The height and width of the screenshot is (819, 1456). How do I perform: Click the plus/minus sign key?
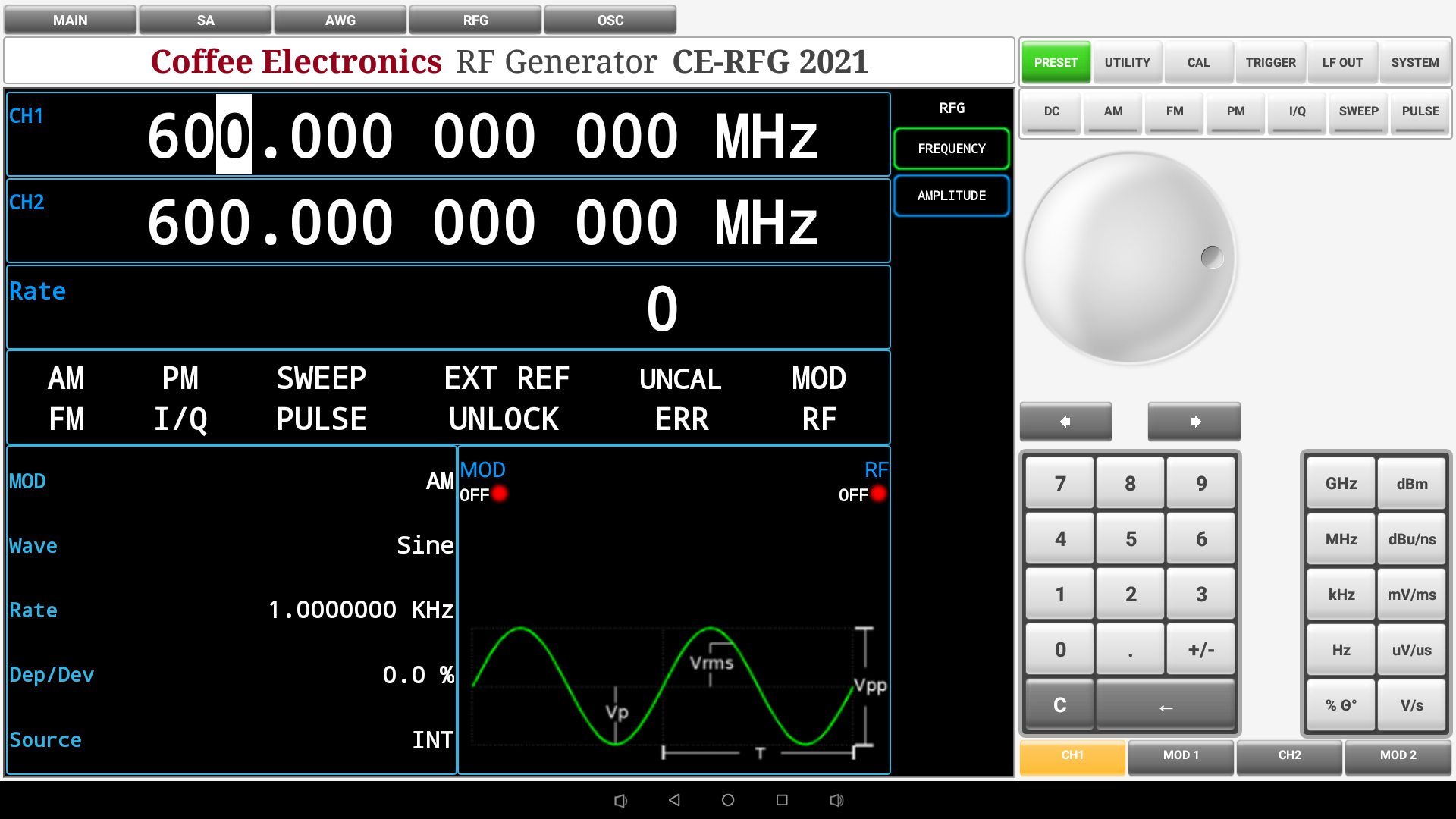point(1201,650)
